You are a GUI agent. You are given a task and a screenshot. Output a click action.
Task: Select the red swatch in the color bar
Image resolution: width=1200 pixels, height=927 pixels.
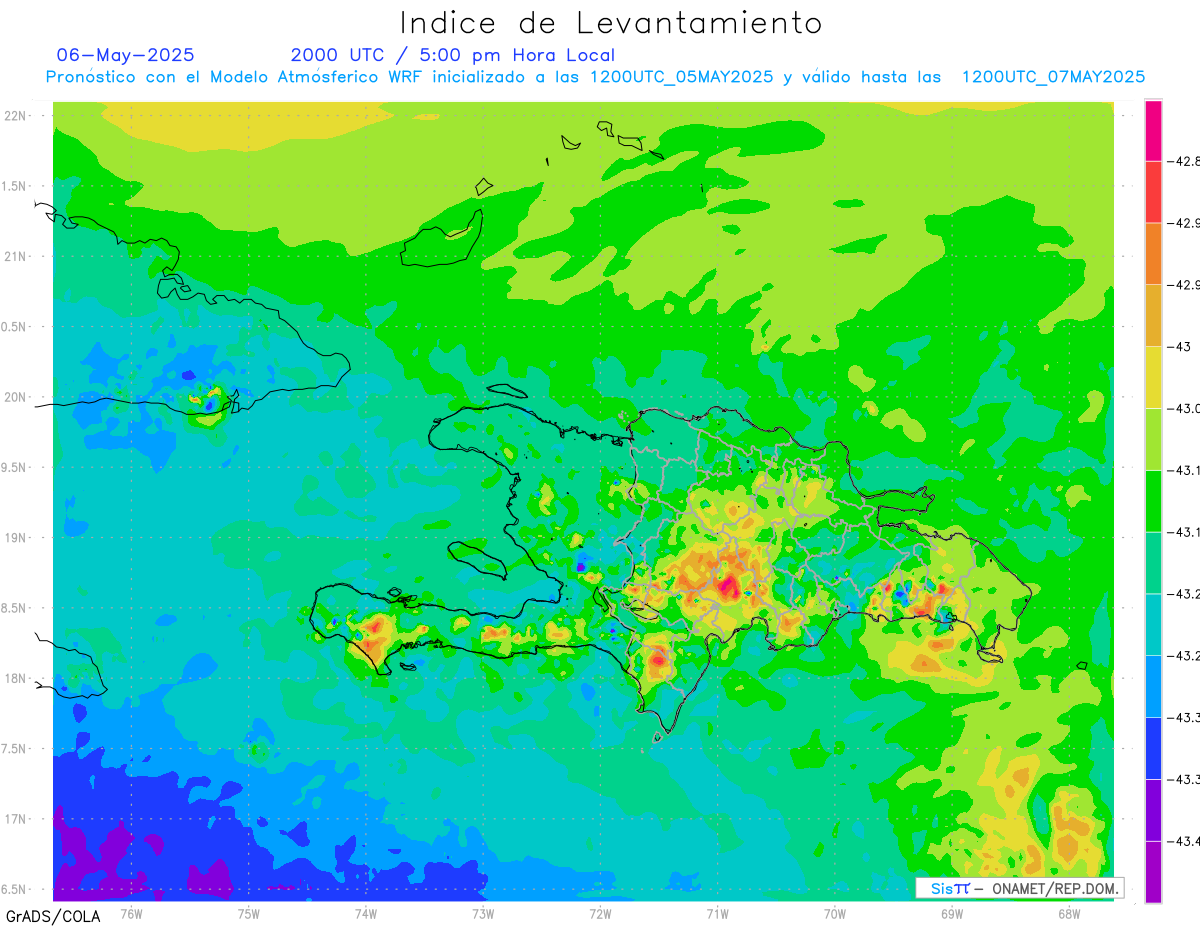click(x=1153, y=192)
